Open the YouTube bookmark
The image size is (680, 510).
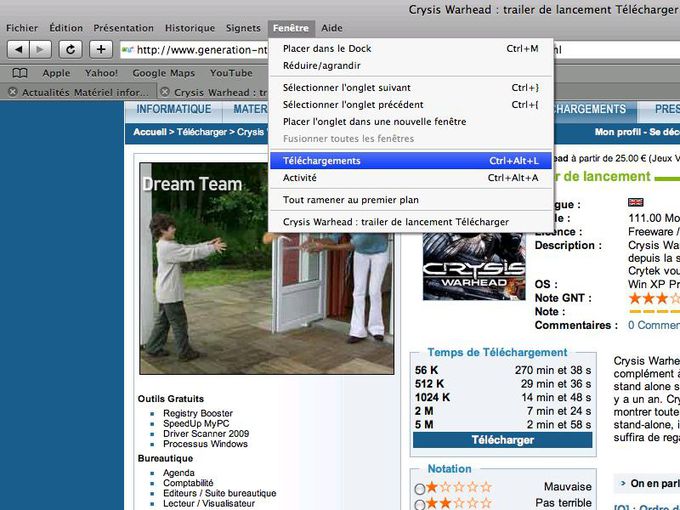pos(231,73)
